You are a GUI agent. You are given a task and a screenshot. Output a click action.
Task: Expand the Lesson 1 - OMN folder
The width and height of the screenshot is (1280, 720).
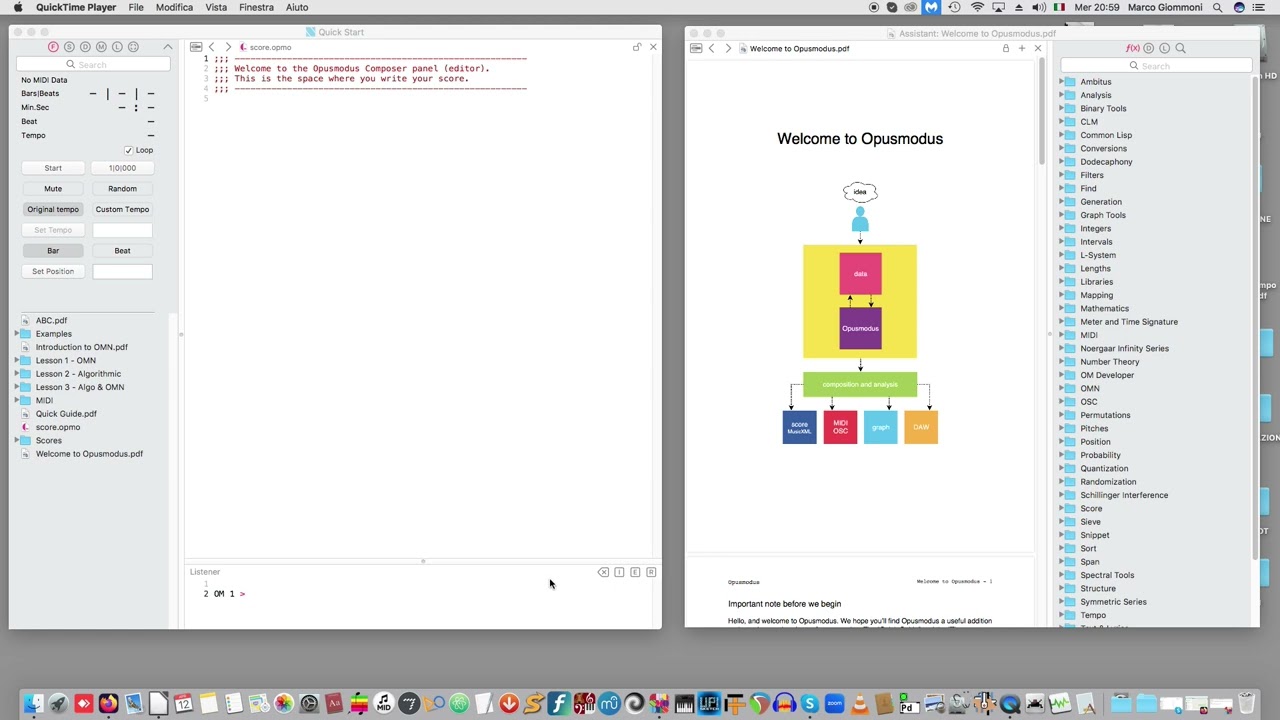click(x=18, y=360)
